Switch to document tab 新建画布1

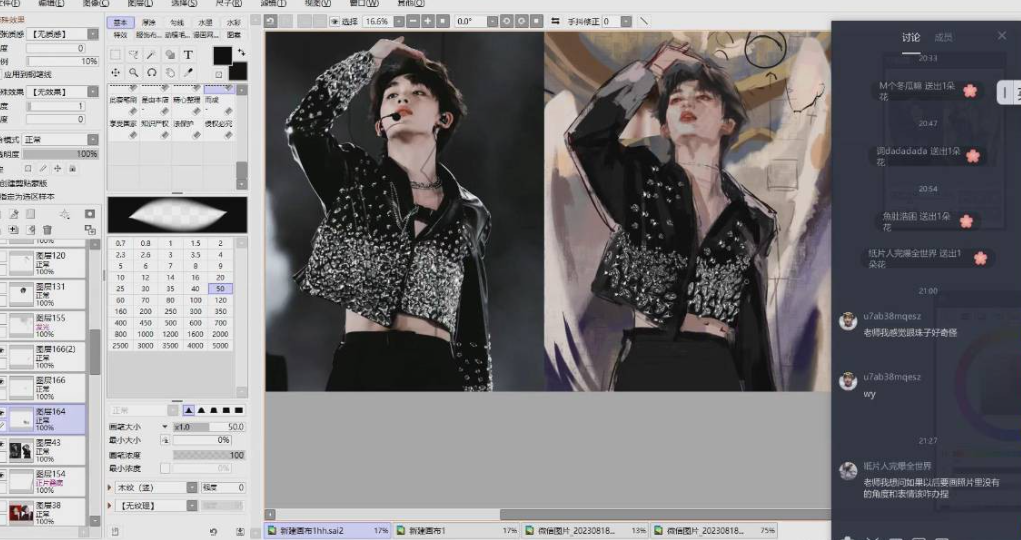click(456, 531)
